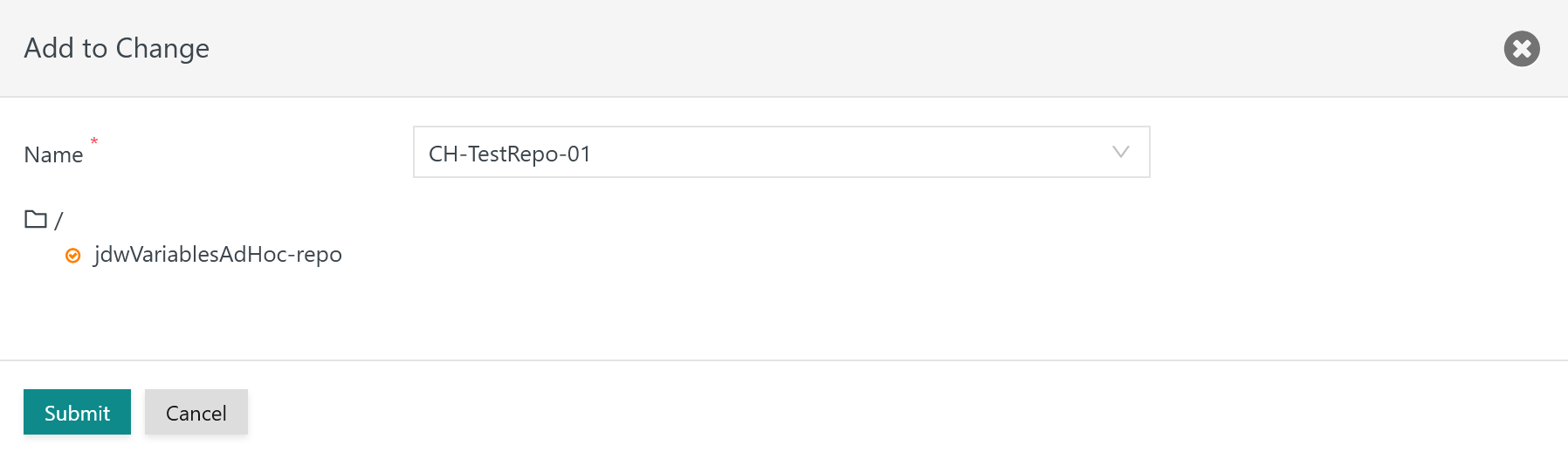Click the CH-TestRepo-01 selected value text
This screenshot has height=459, width=1568.
pyautogui.click(x=510, y=154)
